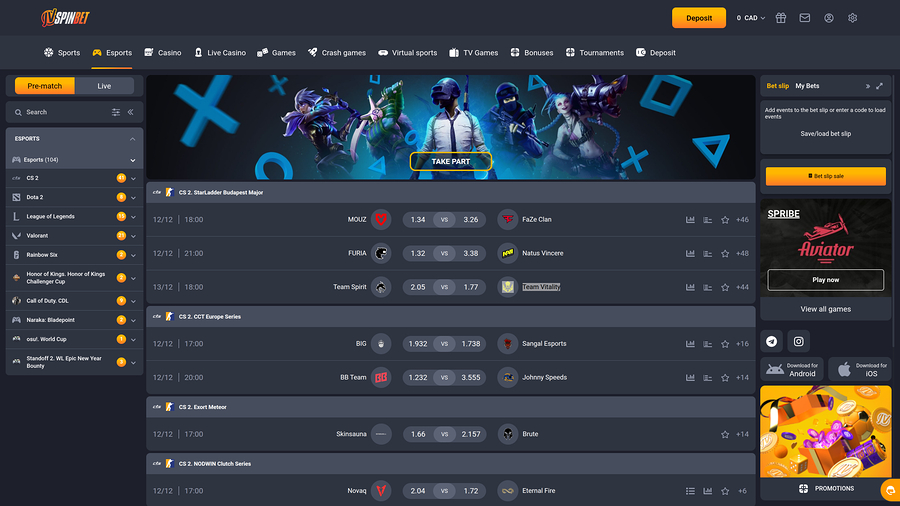Click Download for iOS button

[x=860, y=369]
